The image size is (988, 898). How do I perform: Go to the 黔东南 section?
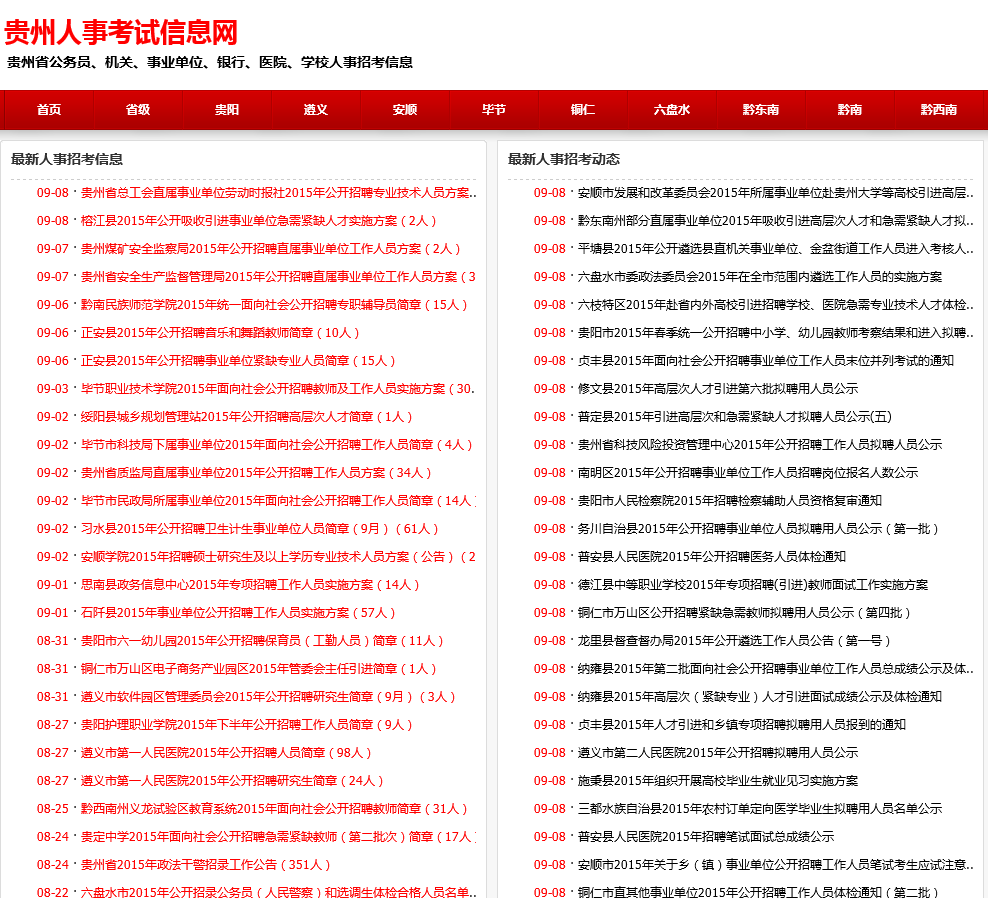(x=761, y=110)
